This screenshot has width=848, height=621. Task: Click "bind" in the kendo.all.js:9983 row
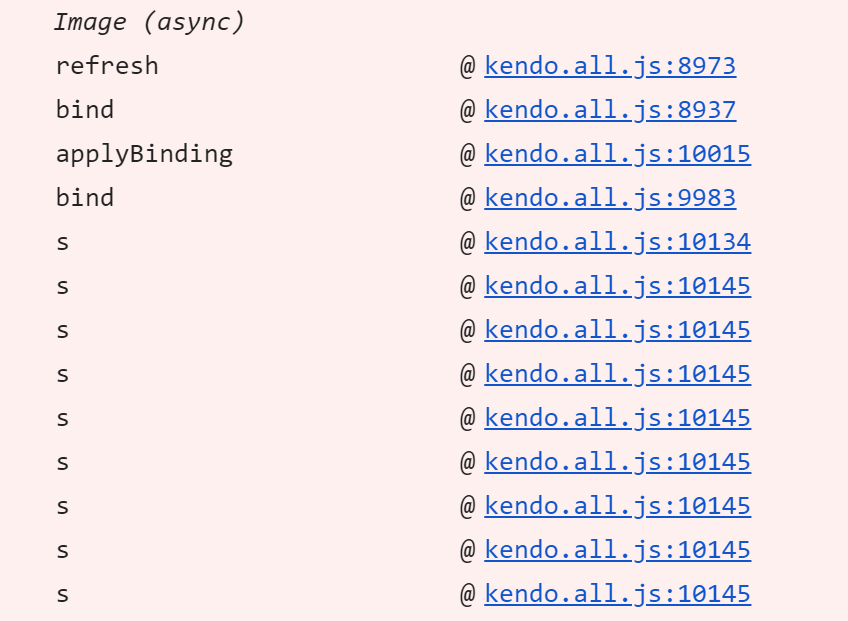(85, 199)
